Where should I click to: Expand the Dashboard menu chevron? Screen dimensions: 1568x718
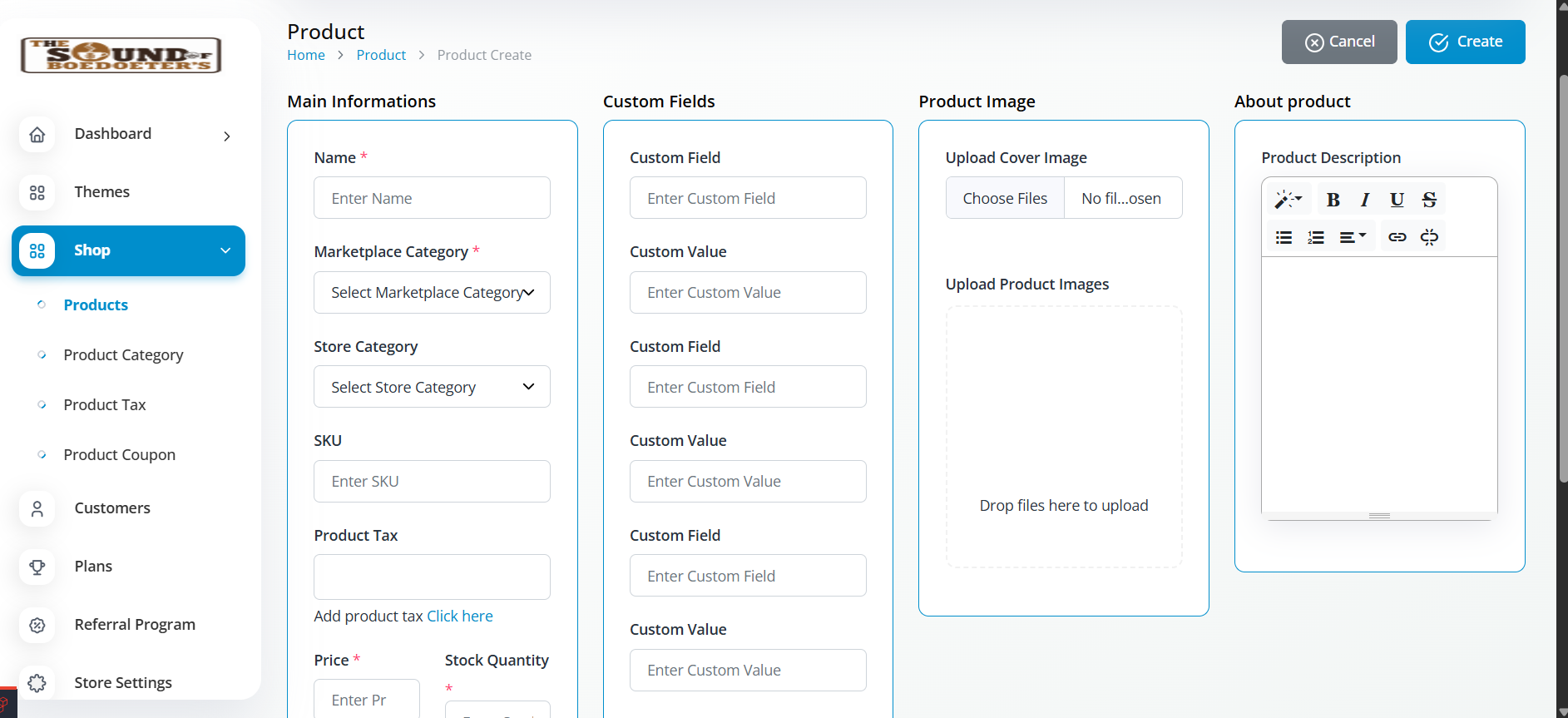(227, 136)
